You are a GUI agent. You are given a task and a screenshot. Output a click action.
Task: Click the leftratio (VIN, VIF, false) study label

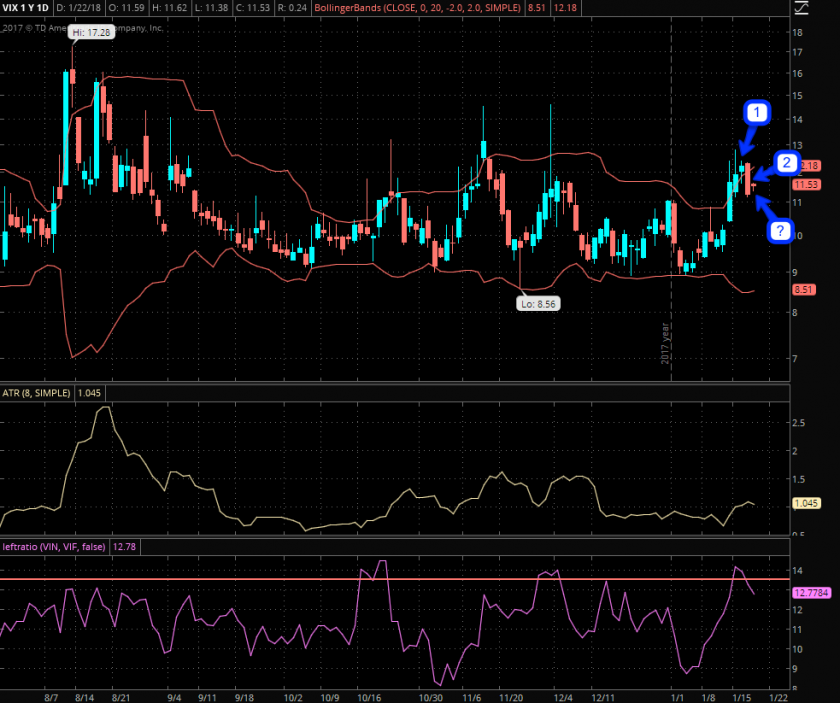click(x=54, y=545)
